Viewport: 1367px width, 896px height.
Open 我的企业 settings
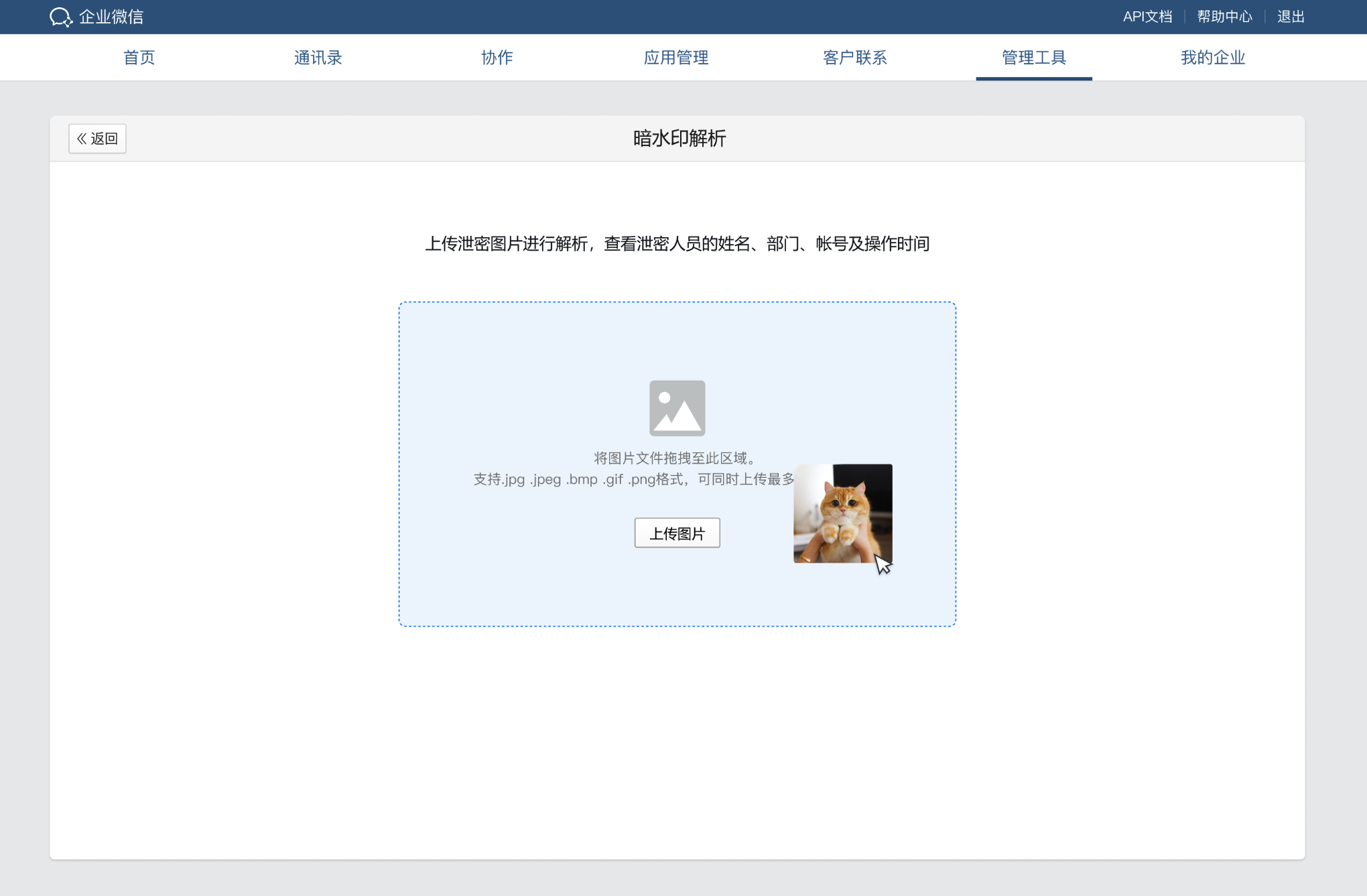coord(1212,58)
